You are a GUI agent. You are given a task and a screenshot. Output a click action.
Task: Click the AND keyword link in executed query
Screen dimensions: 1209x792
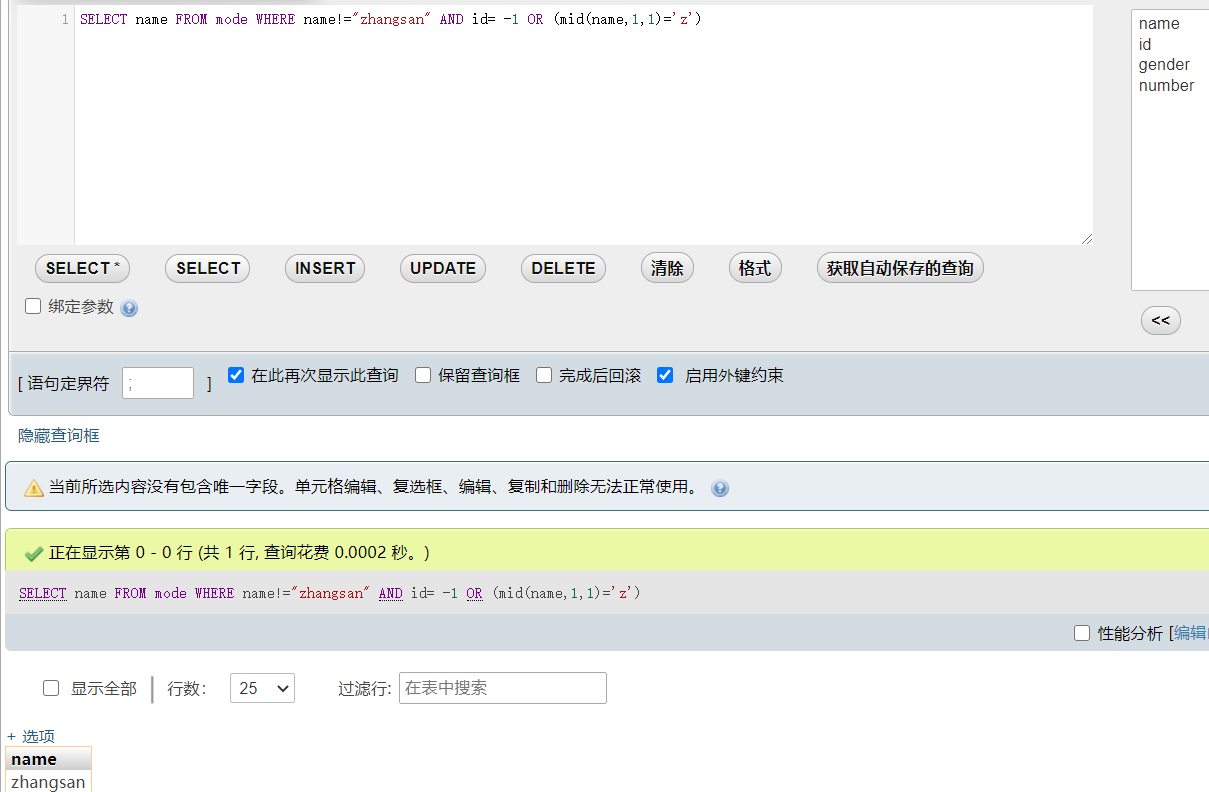[x=391, y=593]
